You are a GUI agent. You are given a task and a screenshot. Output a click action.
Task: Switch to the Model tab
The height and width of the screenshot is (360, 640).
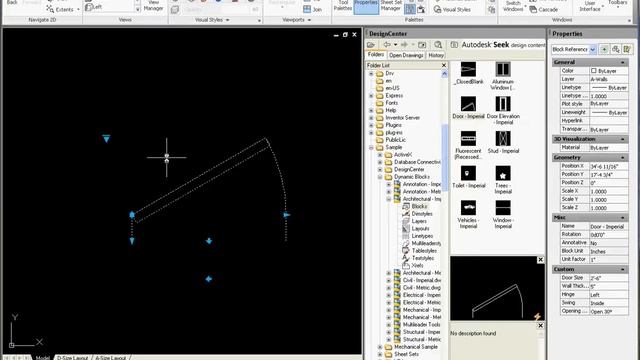coord(42,357)
